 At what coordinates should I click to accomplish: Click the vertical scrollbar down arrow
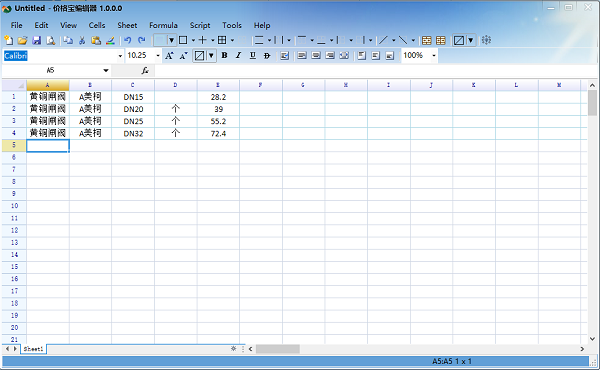tap(592, 339)
